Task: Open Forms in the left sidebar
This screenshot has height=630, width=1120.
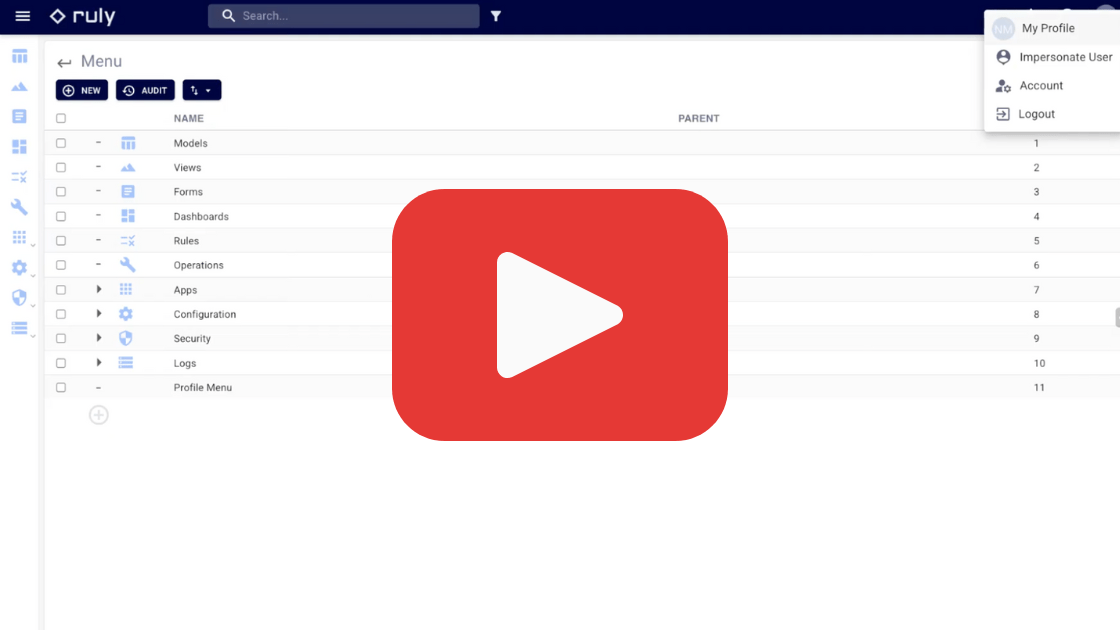Action: click(19, 116)
